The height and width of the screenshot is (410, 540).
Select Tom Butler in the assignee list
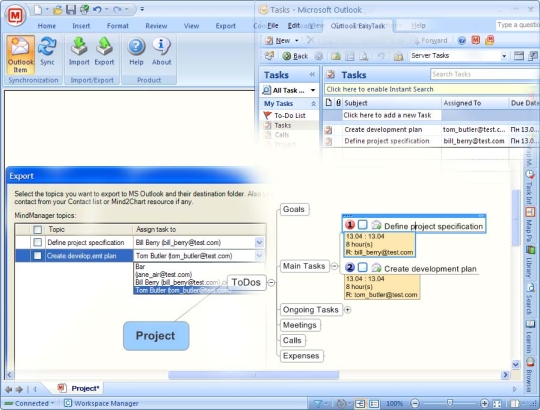point(183,291)
